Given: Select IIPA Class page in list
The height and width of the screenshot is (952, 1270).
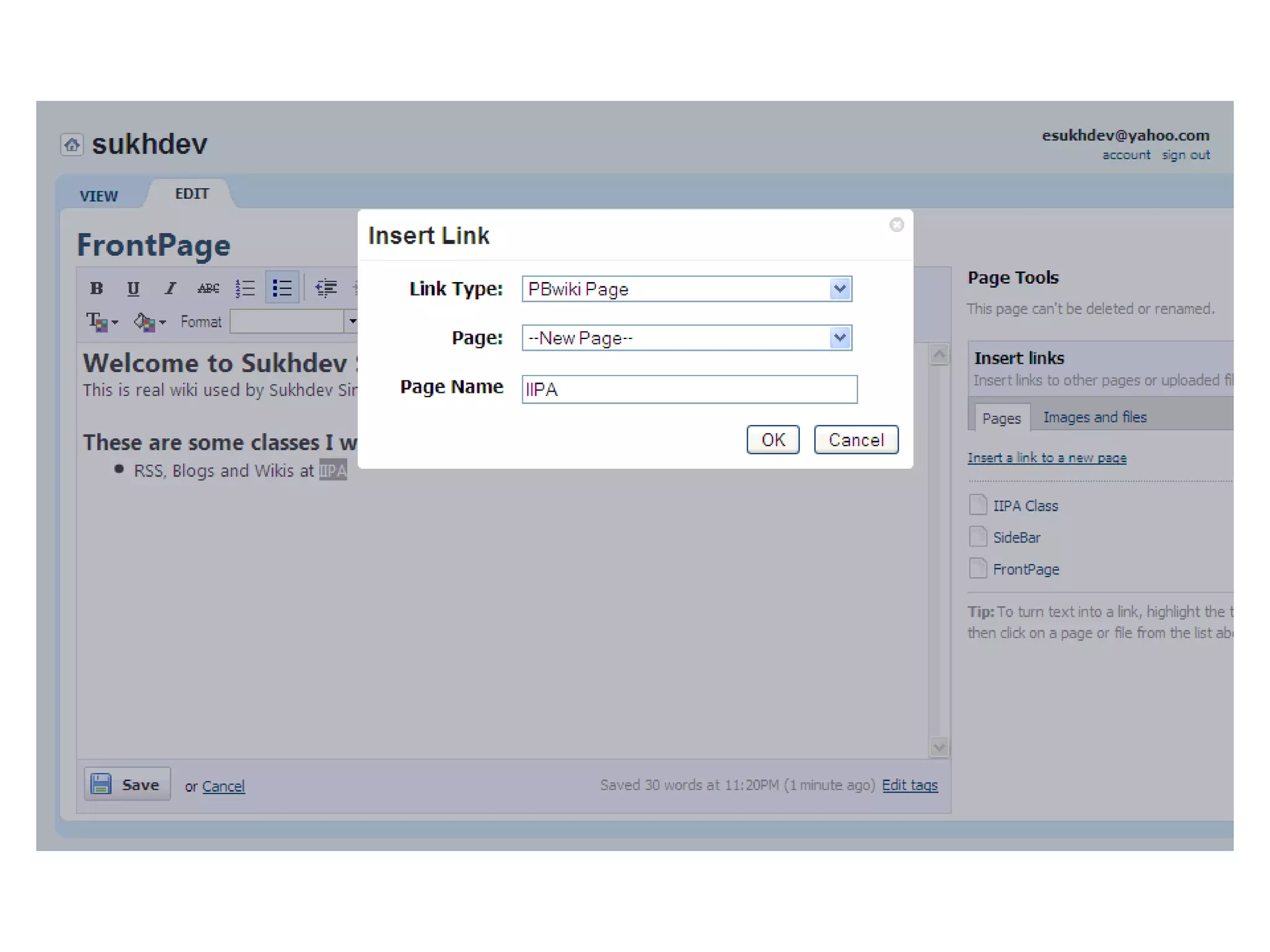Looking at the screenshot, I should click(1025, 506).
